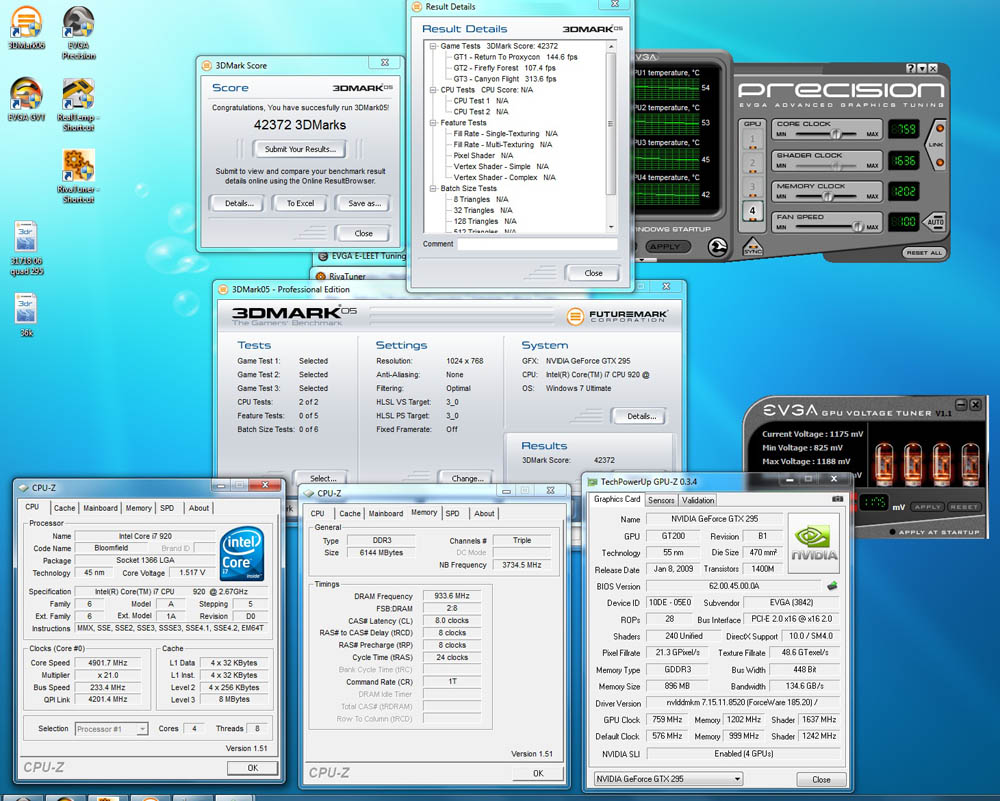
Task: Open Precision settings wrench icon
Action: point(718,246)
